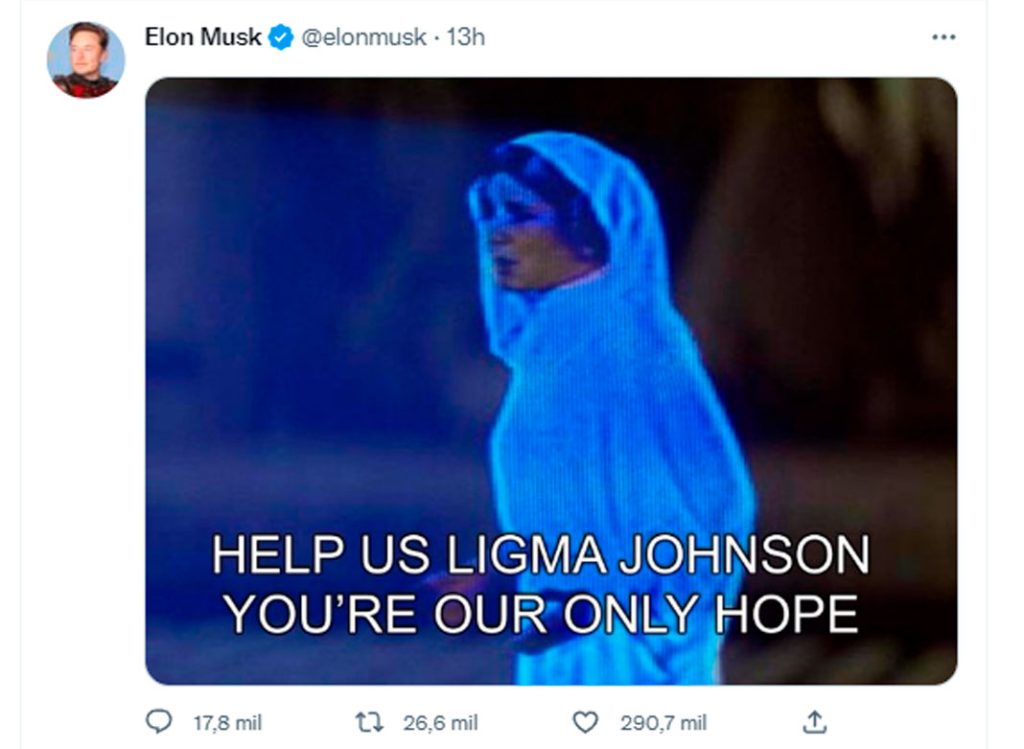The width and height of the screenshot is (1024, 749).
Task: Open the display name at the top
Action: click(202, 37)
